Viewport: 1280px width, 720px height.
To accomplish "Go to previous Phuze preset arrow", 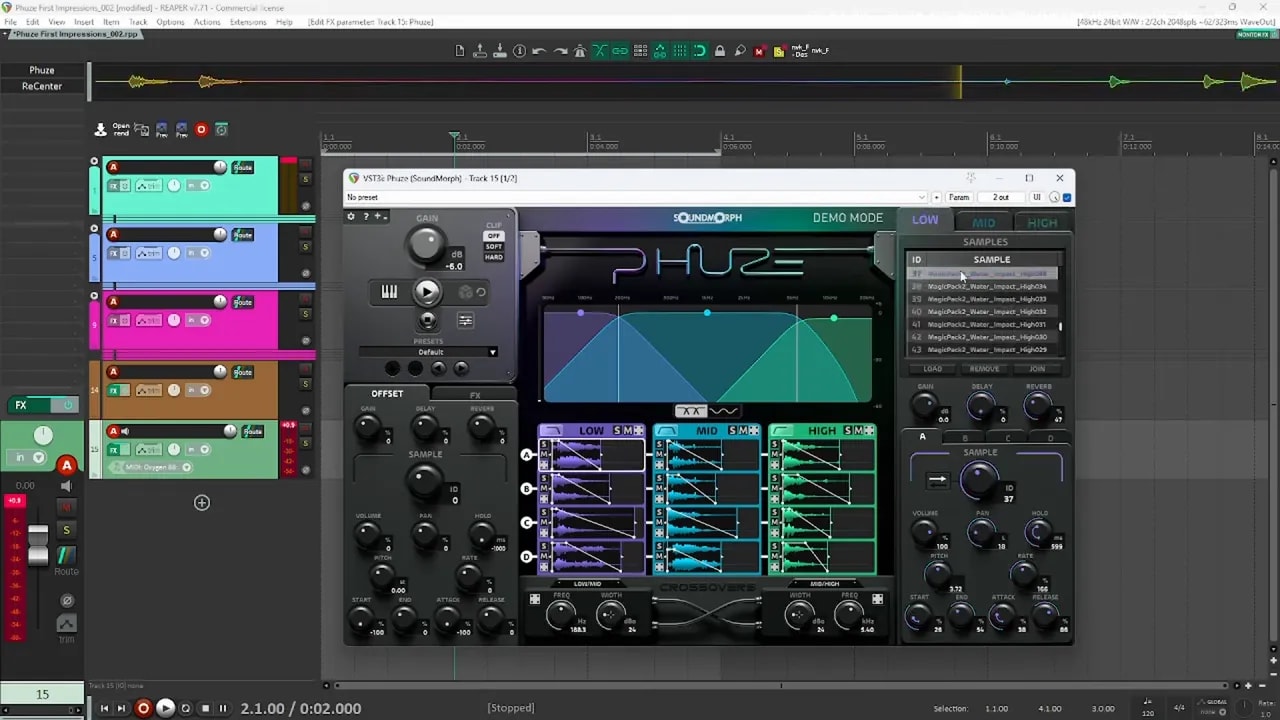I will tap(438, 368).
